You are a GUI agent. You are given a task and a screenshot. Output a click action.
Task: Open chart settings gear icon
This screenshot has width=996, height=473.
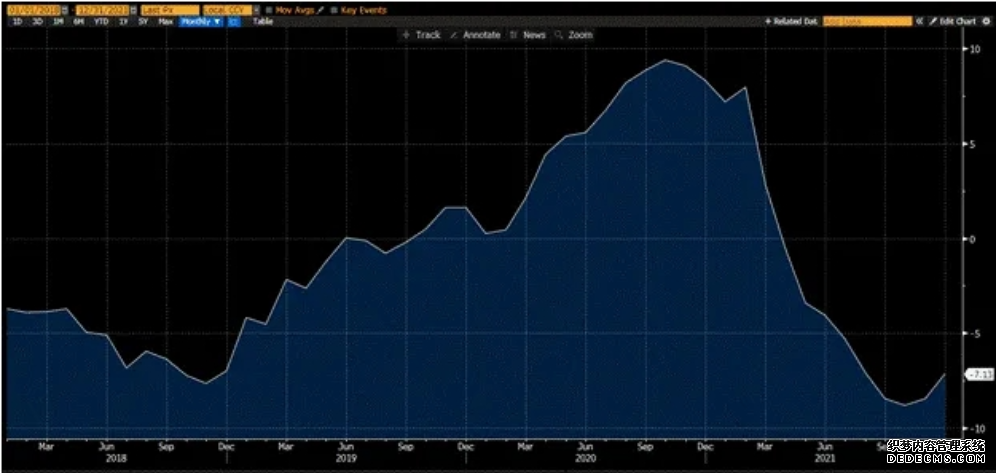click(x=986, y=22)
